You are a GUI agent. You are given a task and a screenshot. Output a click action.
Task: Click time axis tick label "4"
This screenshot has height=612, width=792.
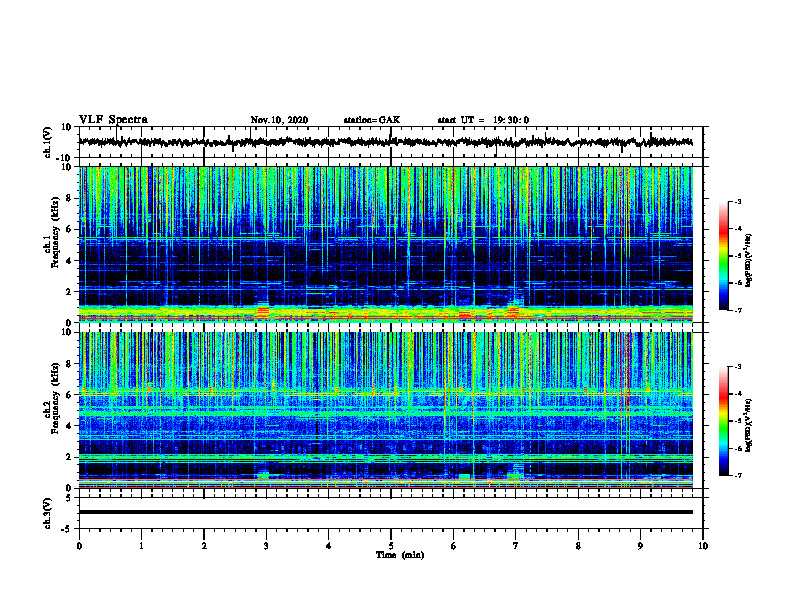329,546
